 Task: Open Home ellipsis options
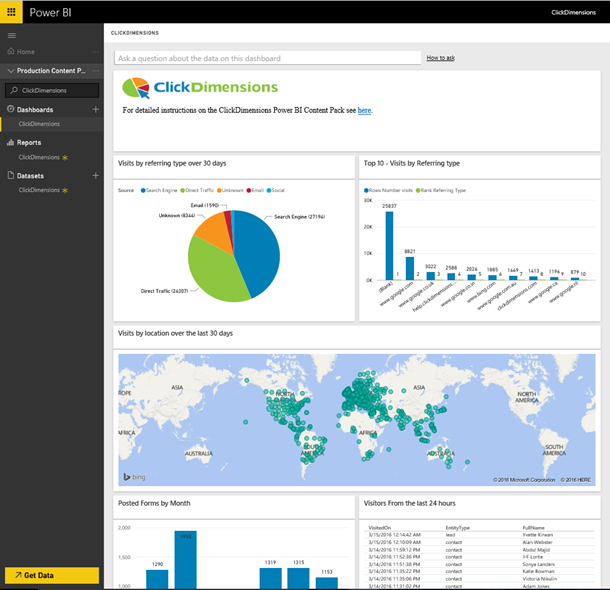pos(96,52)
